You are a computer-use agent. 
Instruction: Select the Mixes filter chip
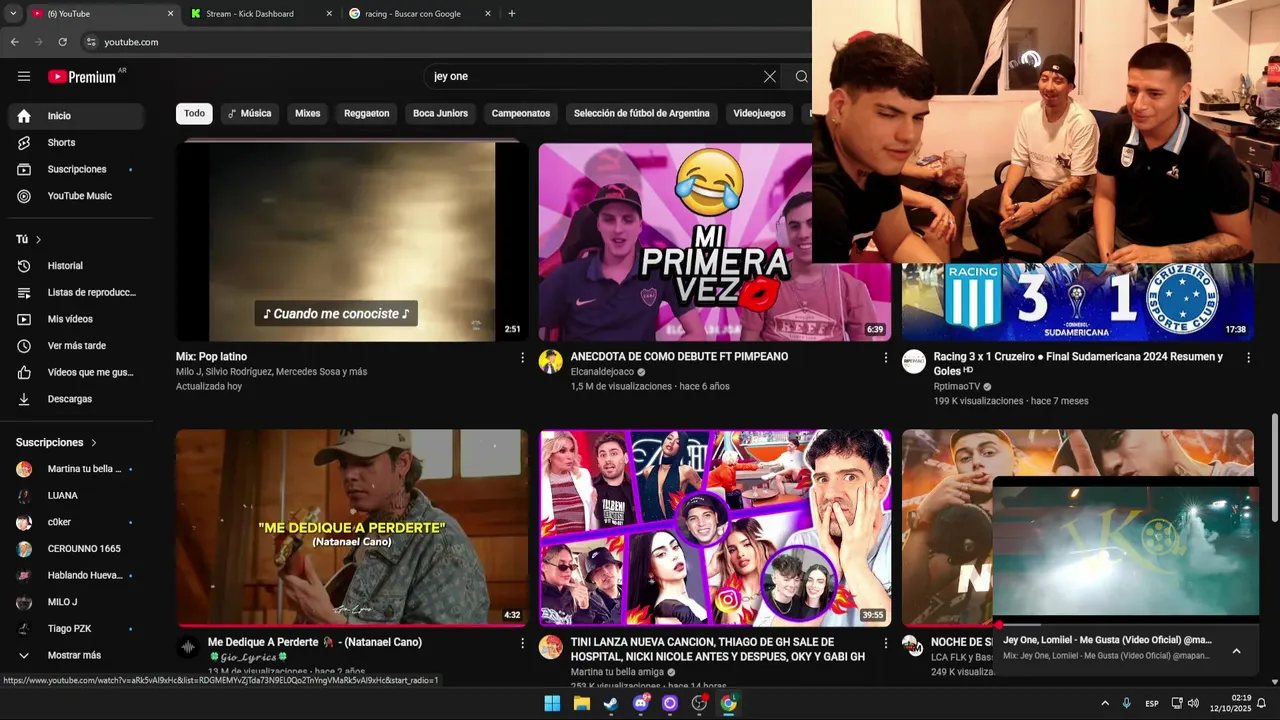308,113
